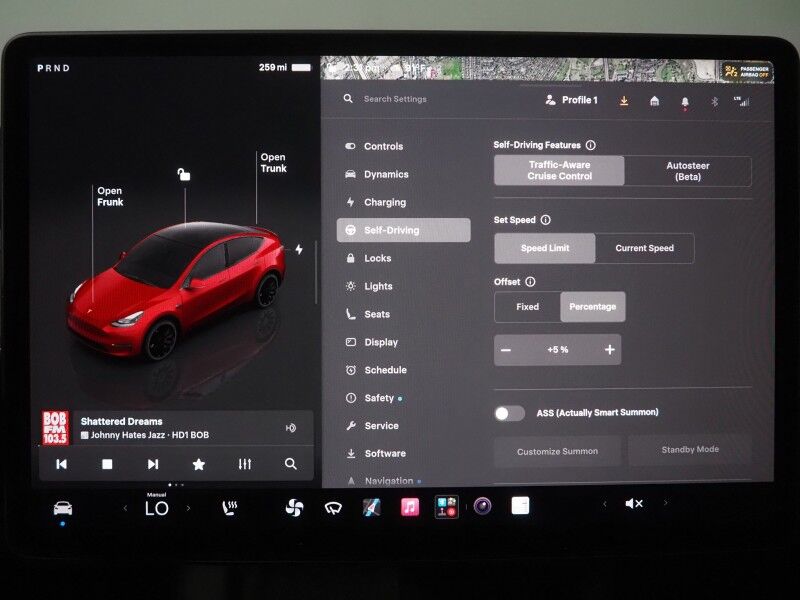Unmute using the volume mute icon
Image resolution: width=800 pixels, height=600 pixels.
[634, 504]
